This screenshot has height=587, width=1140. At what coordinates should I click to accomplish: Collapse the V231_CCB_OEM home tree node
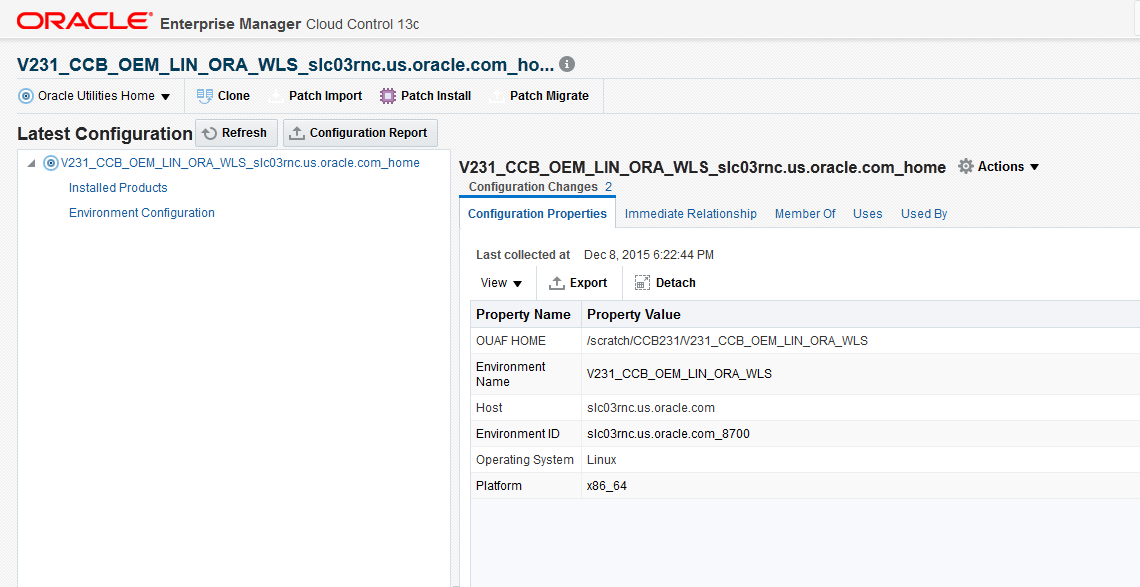tap(31, 164)
